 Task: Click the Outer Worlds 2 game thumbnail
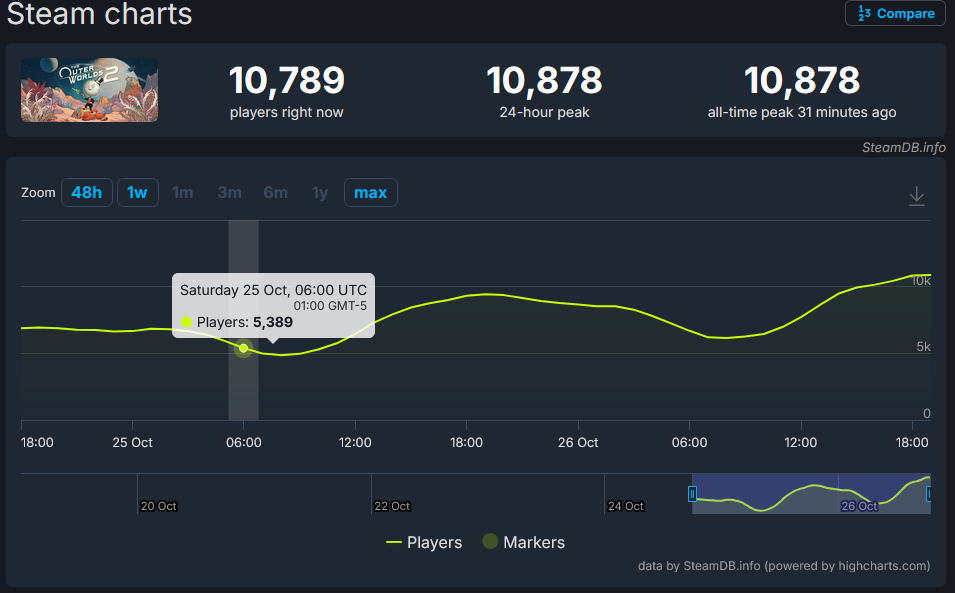[89, 90]
